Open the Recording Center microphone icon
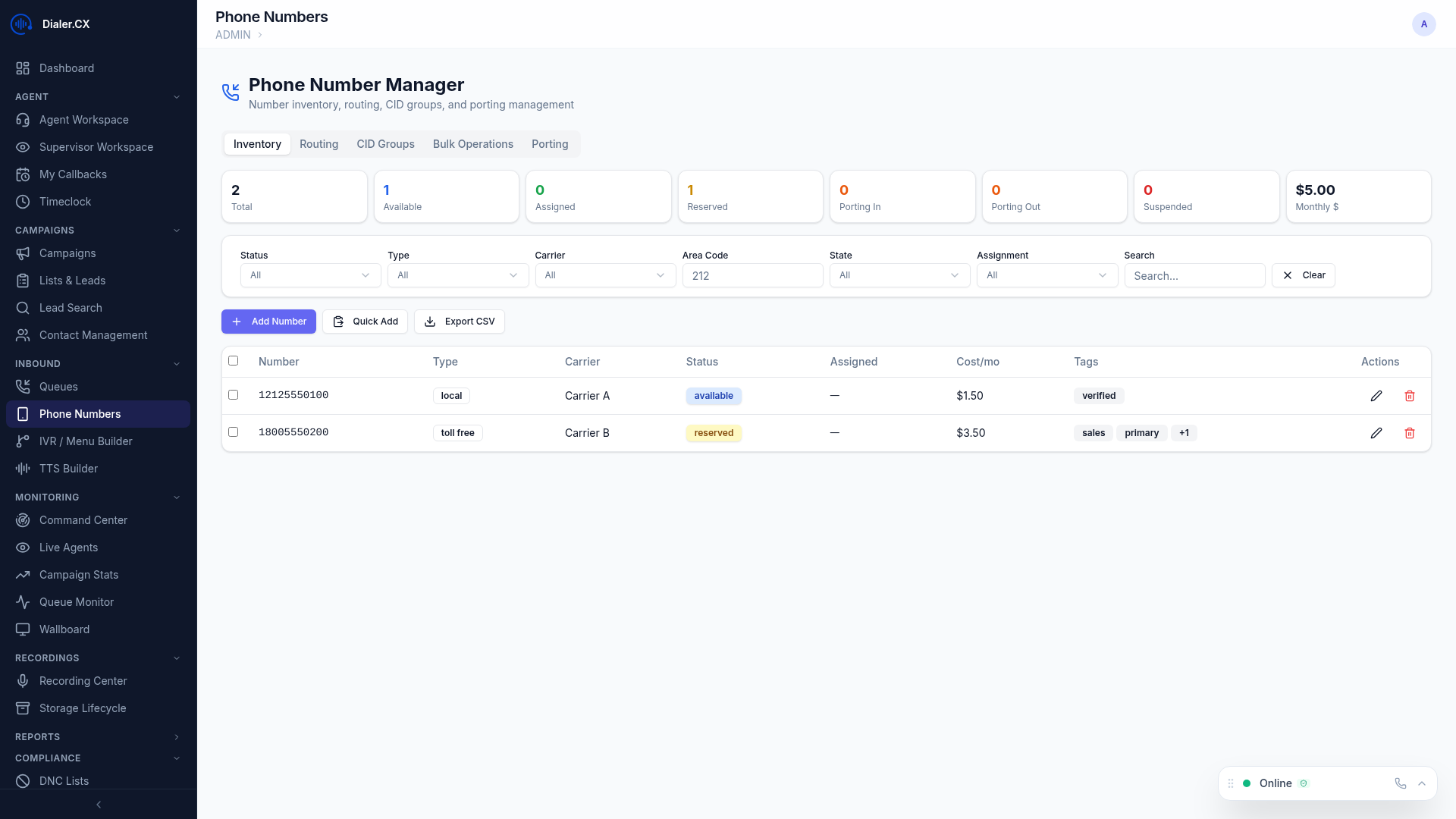Viewport: 1456px width, 819px height. point(23,681)
